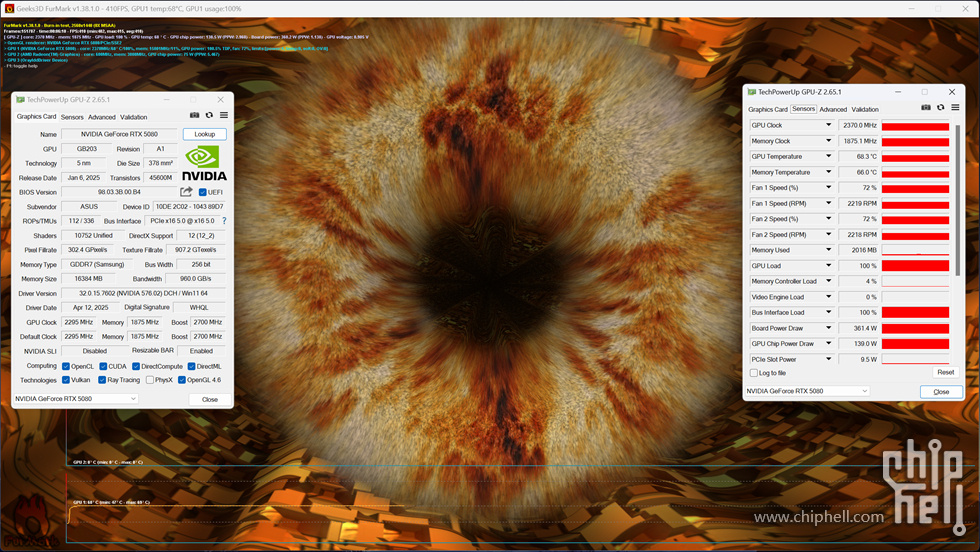The width and height of the screenshot is (980, 552).
Task: Open hamburger menu in left GPU-Z window
Action: pyautogui.click(x=224, y=116)
